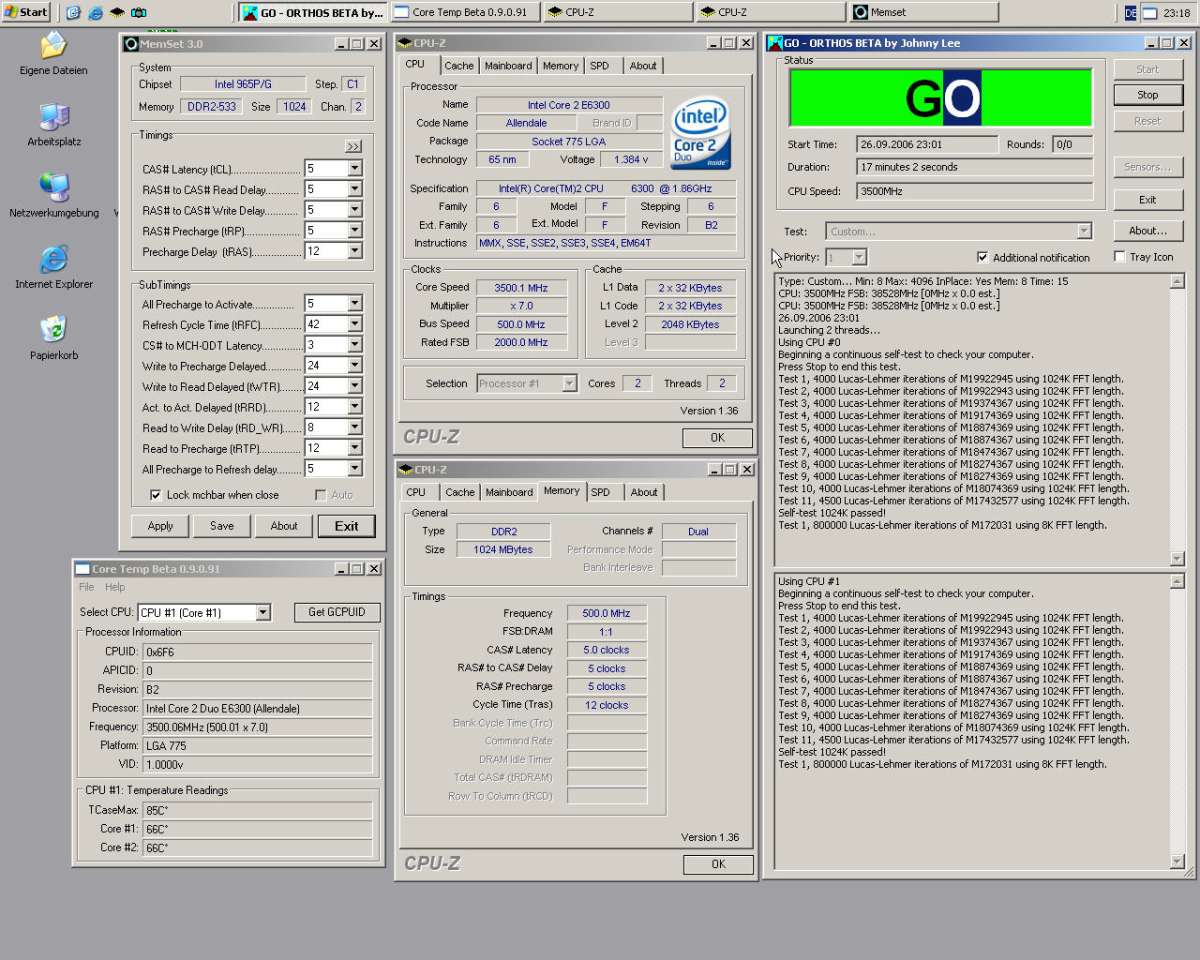Open the Help menu in Core Temp

click(115, 587)
